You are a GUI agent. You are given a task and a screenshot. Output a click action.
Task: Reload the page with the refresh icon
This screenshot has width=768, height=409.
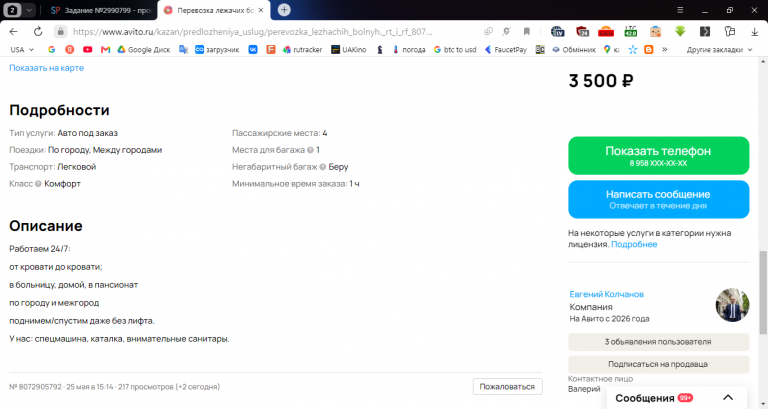point(38,31)
